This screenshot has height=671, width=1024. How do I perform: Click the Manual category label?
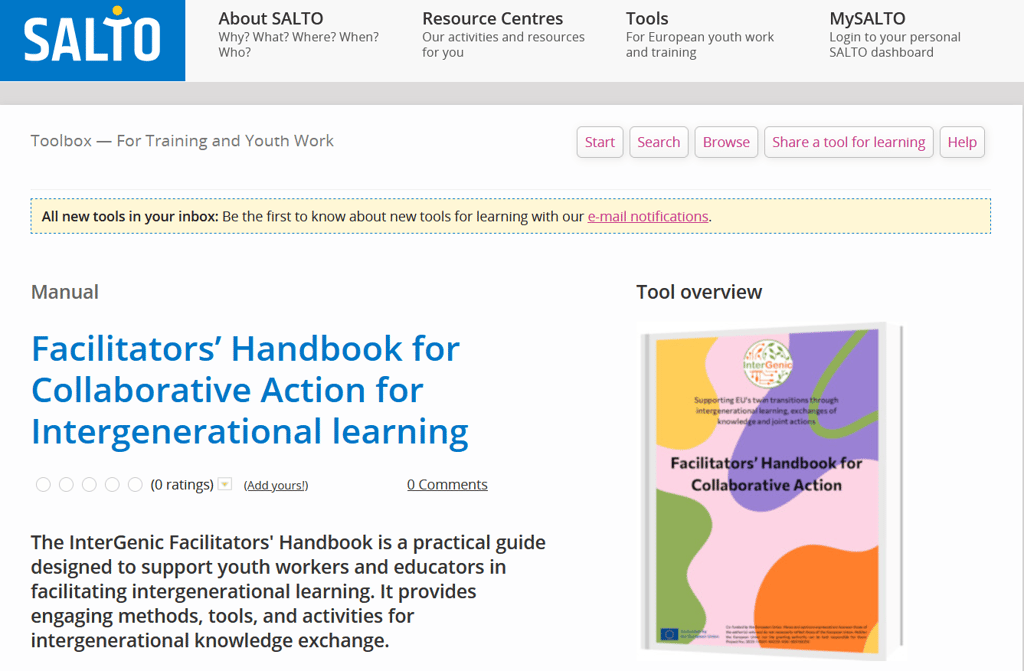(65, 291)
